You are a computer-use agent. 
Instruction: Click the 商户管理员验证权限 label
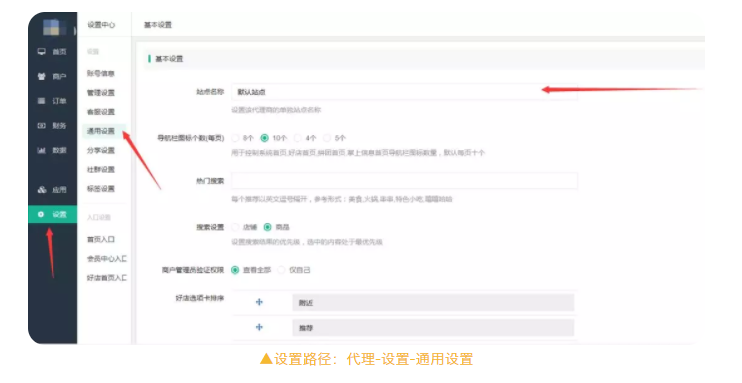[193, 270]
